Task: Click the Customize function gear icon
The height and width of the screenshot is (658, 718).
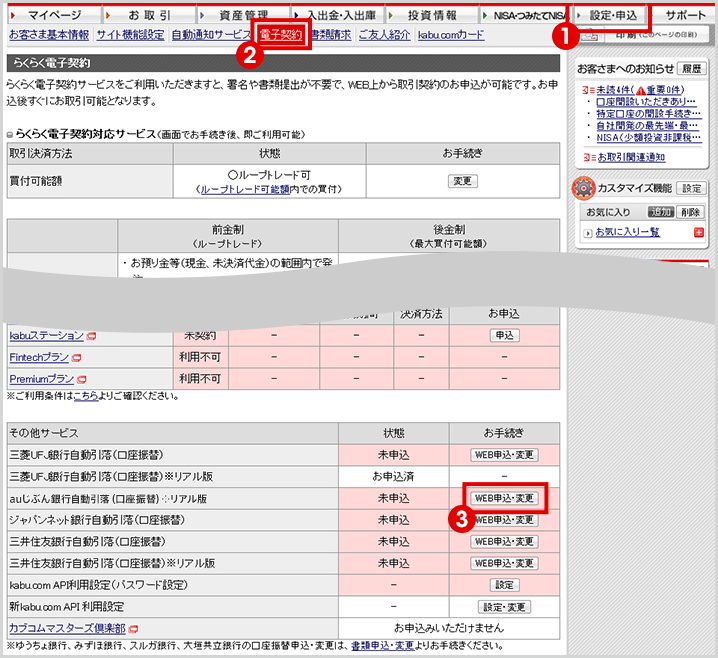Action: 583,188
